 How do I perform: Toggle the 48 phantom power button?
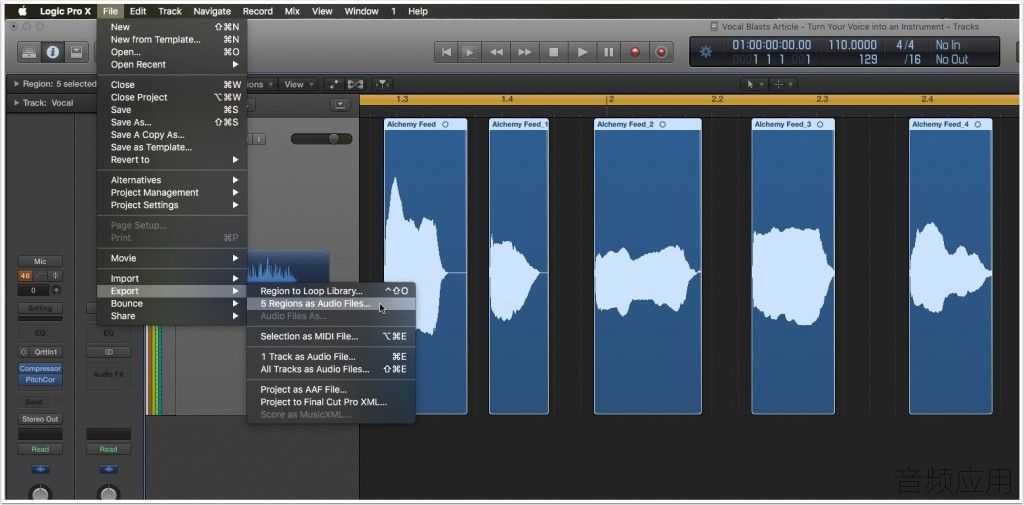click(x=25, y=276)
